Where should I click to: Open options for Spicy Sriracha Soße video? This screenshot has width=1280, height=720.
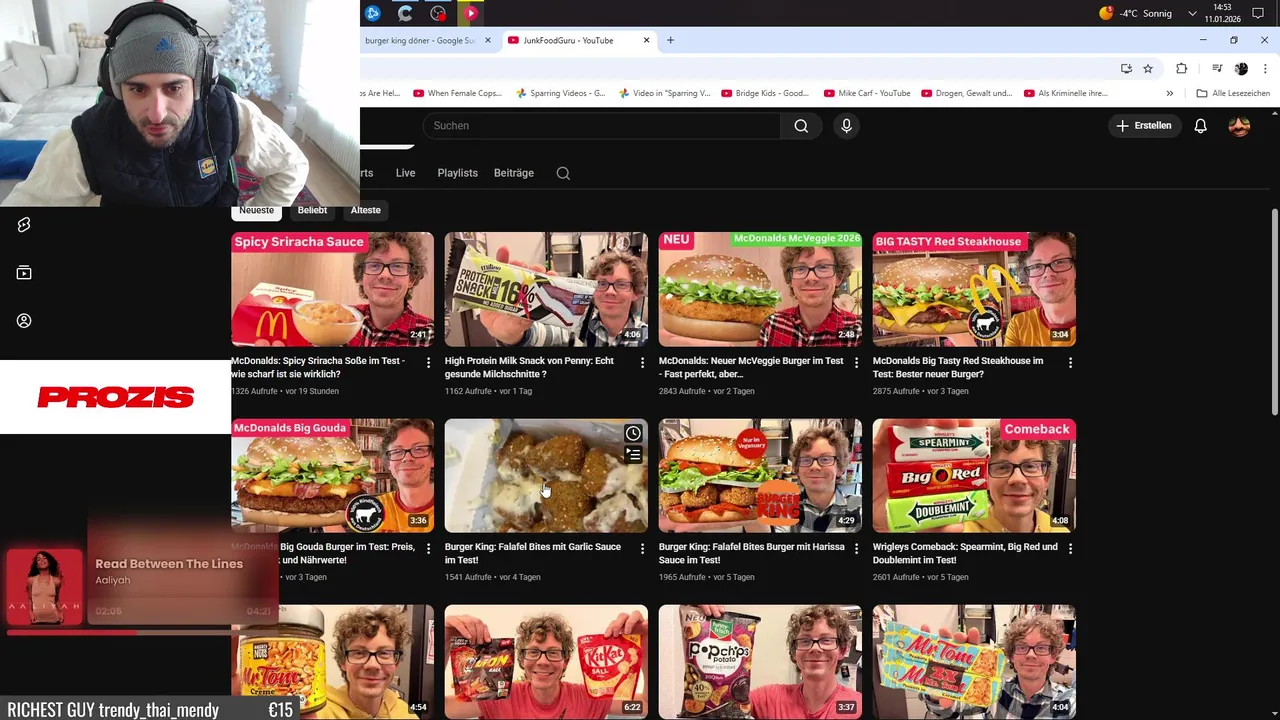[x=428, y=363]
